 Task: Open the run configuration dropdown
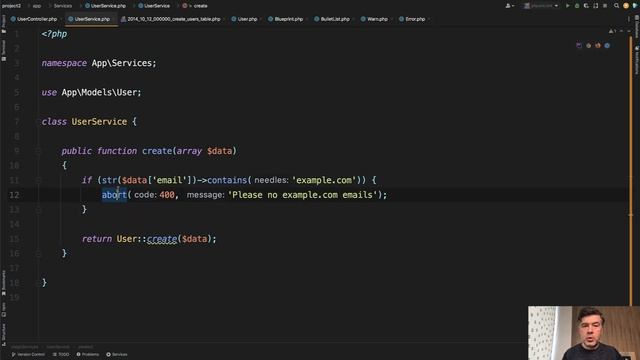(x=541, y=6)
